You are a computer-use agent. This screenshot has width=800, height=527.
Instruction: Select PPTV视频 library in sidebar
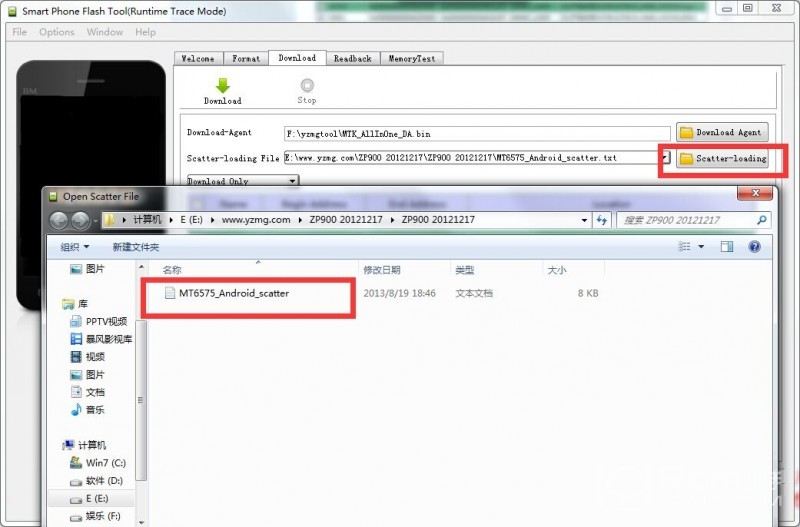(x=98, y=321)
